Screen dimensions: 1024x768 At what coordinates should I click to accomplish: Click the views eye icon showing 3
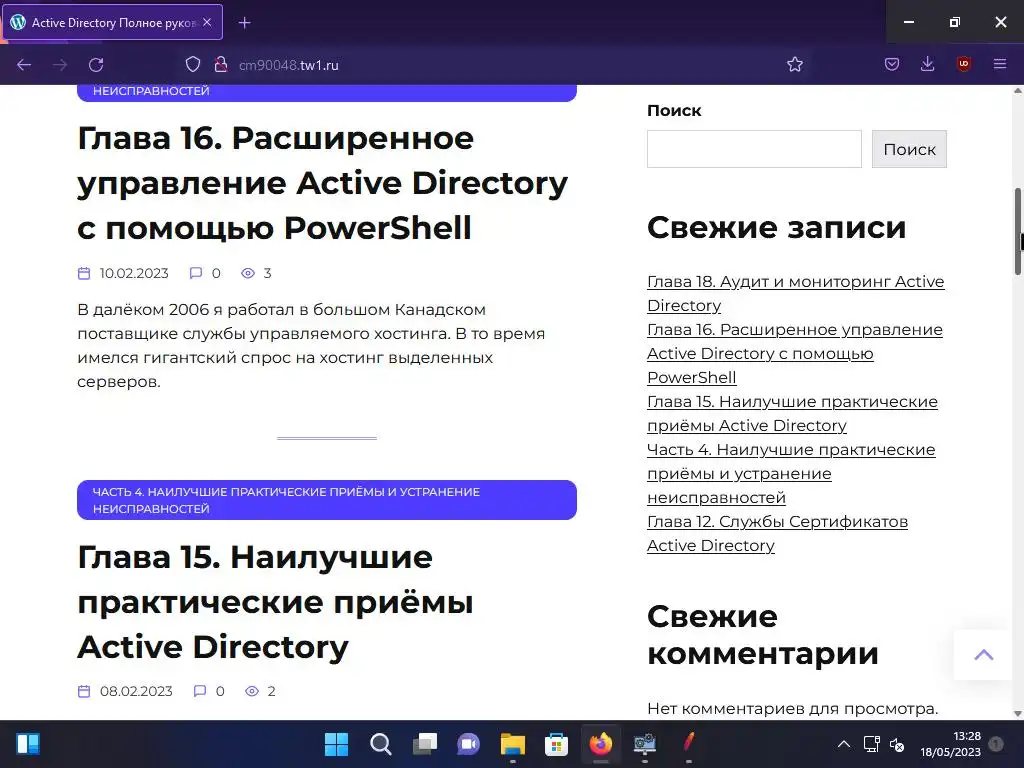248,273
